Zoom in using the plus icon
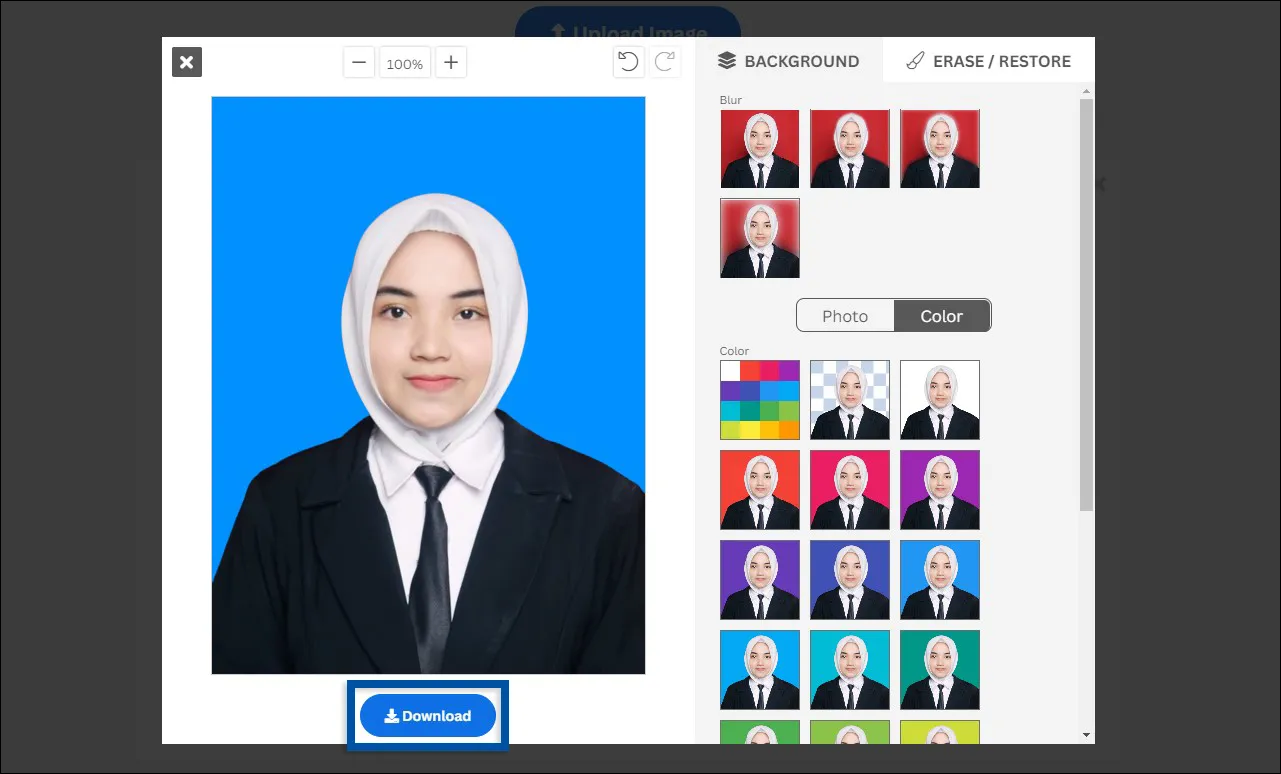1281x774 pixels. [450, 61]
